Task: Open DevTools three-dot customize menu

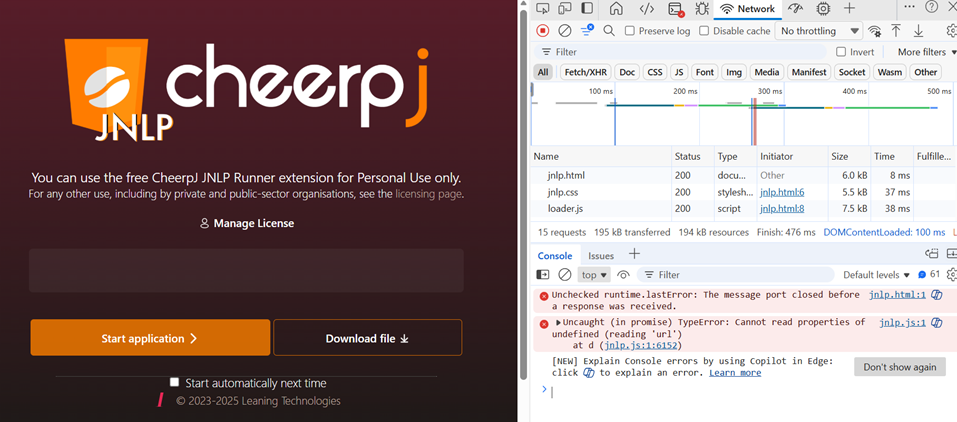Action: (909, 7)
